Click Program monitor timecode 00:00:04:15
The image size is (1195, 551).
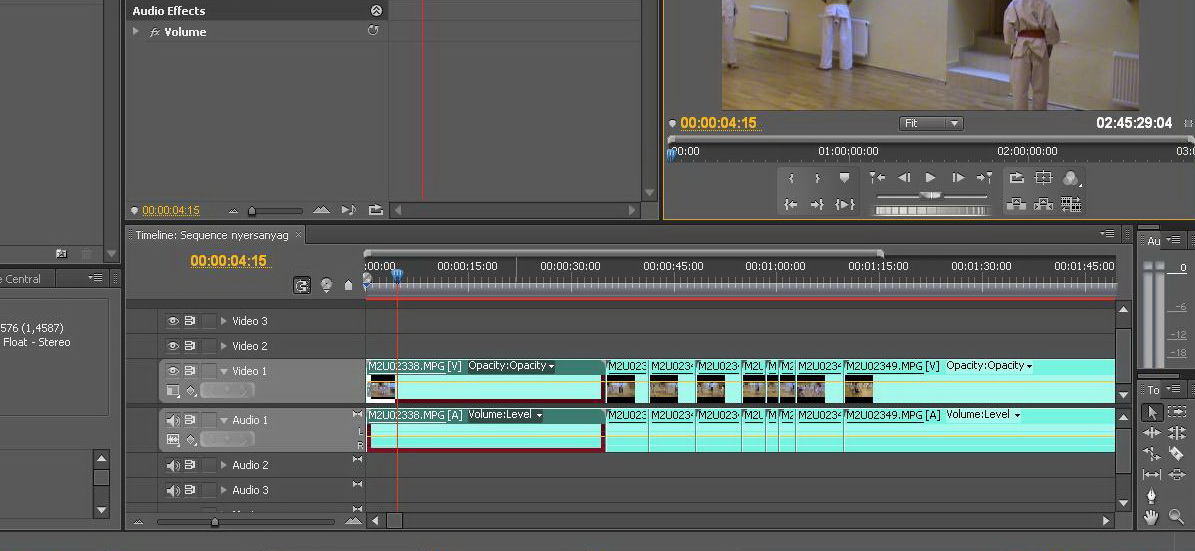719,123
